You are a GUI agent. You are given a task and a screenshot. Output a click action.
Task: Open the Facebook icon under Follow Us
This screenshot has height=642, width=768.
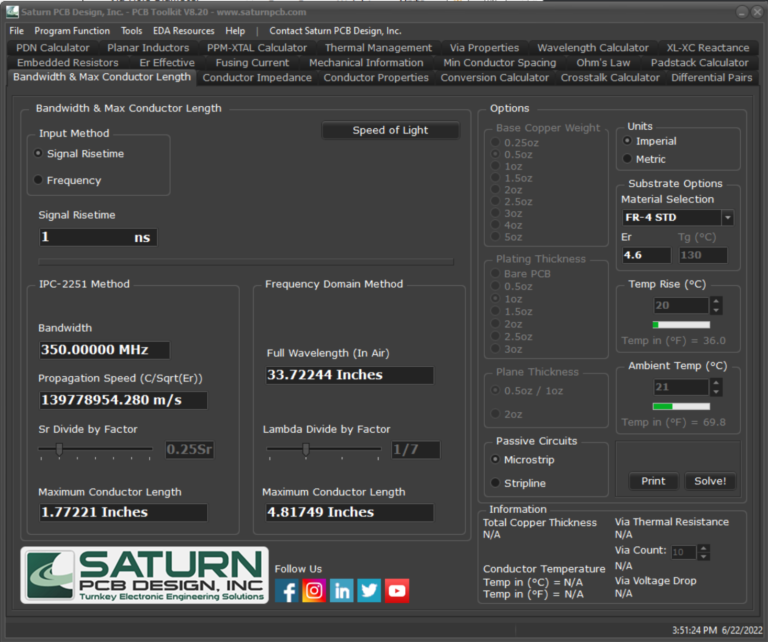pyautogui.click(x=287, y=590)
